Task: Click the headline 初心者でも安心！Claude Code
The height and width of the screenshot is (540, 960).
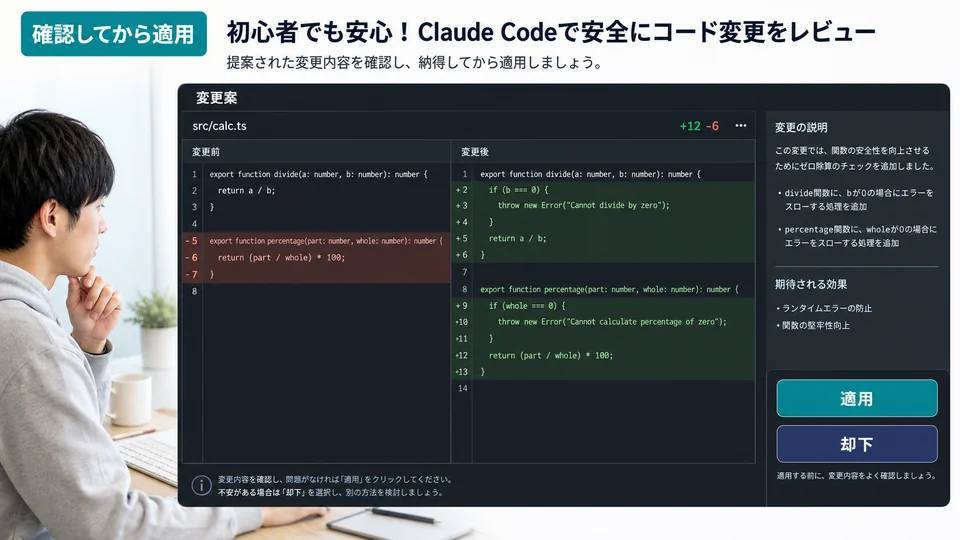Action: point(551,32)
